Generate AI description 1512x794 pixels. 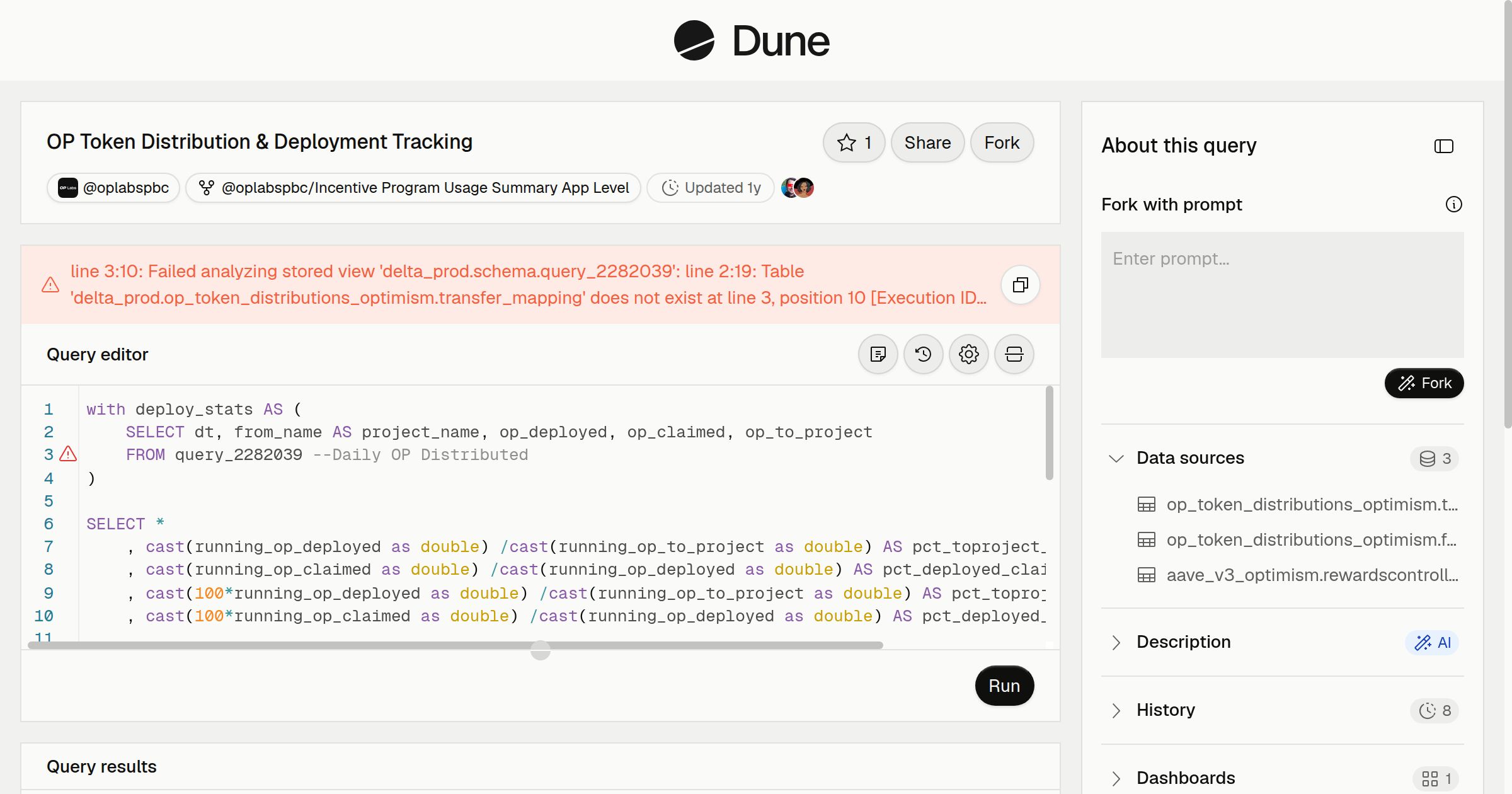point(1431,642)
